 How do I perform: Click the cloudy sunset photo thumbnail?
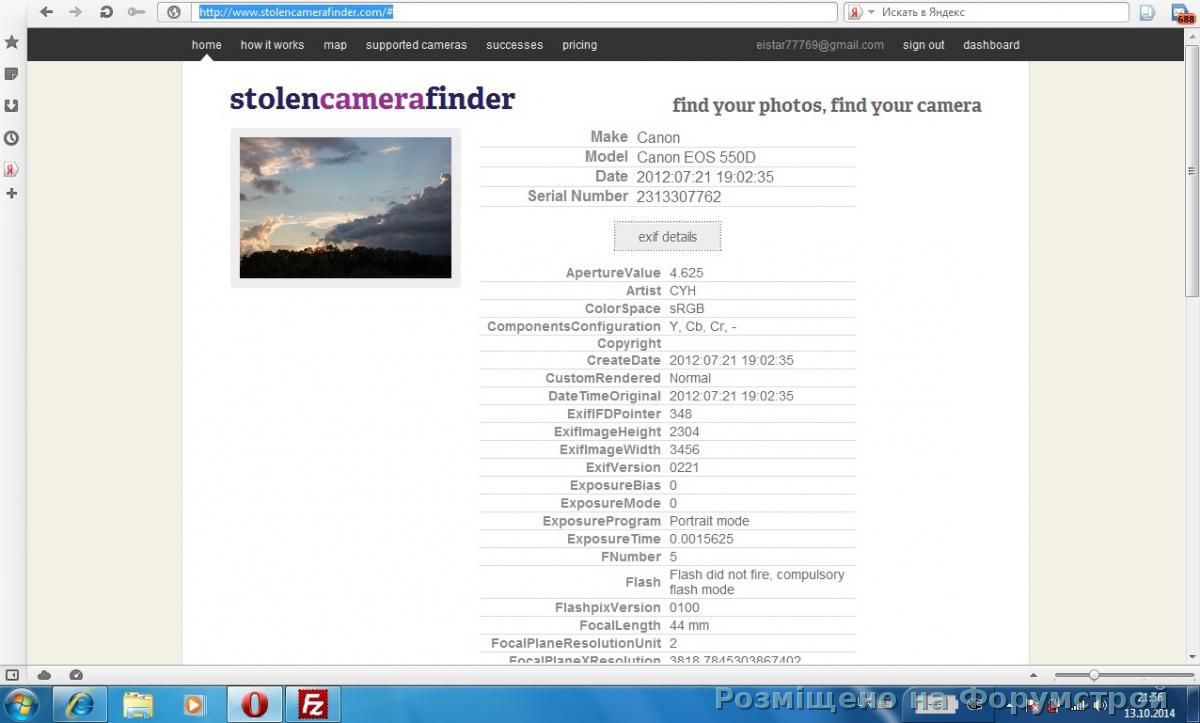point(345,207)
